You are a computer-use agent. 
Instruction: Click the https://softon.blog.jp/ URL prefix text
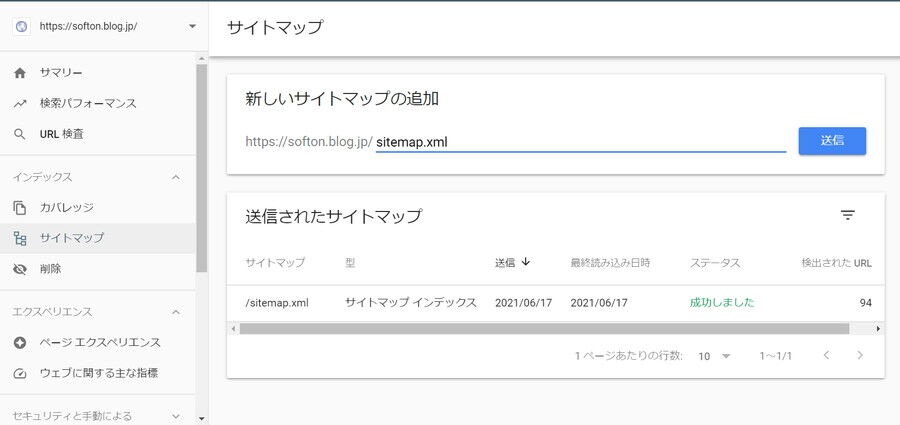(309, 142)
